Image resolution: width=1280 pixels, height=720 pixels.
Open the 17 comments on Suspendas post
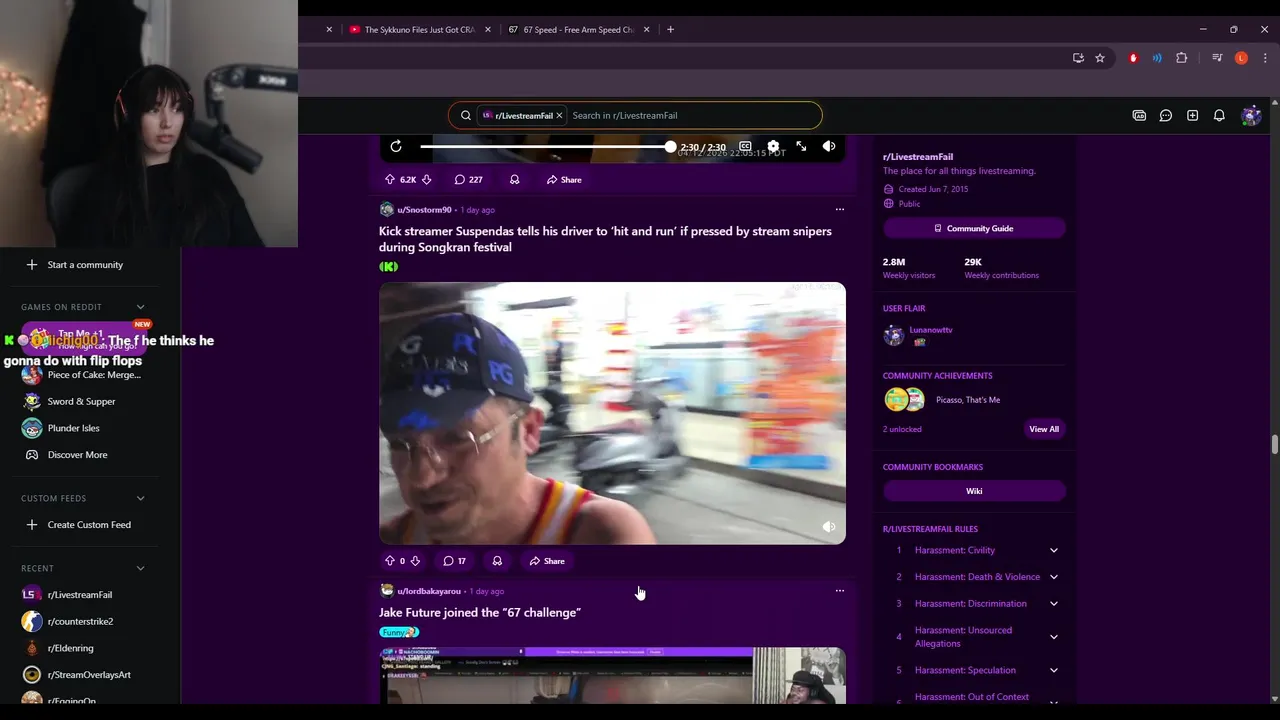point(455,561)
